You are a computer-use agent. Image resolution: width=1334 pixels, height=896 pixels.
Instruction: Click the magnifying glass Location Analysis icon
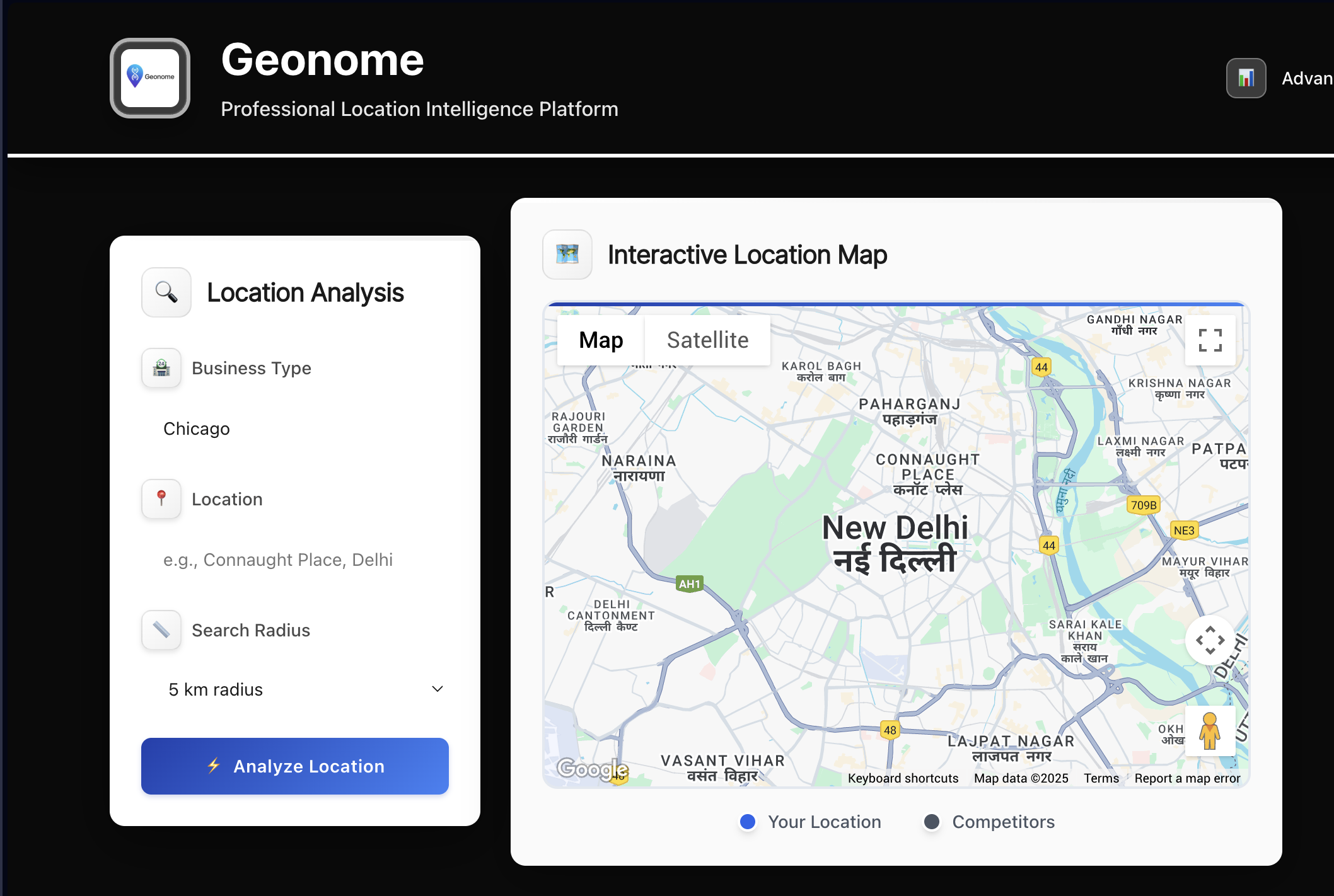coord(166,292)
